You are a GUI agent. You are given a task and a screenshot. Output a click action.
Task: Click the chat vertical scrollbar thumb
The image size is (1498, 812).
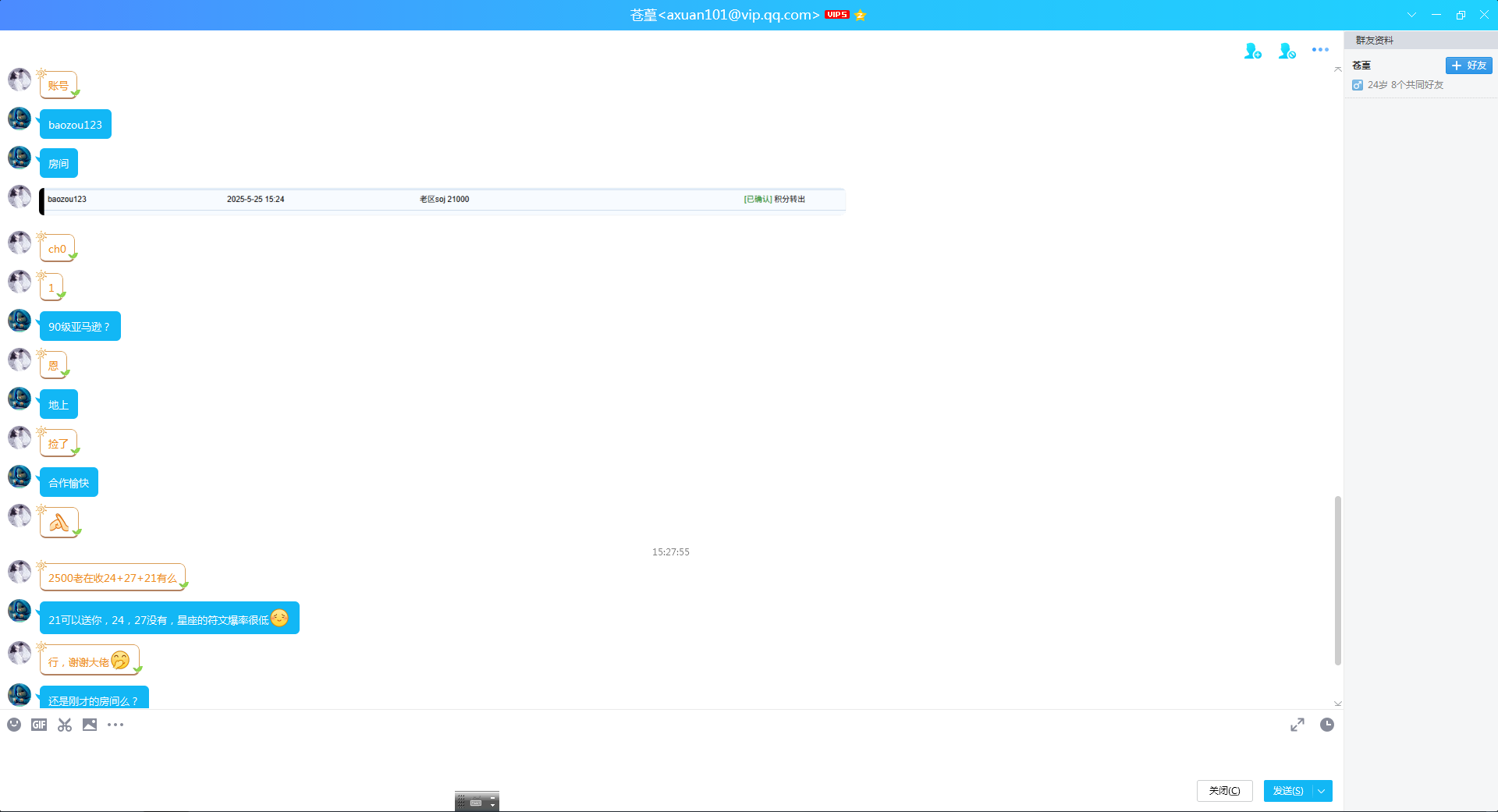click(x=1337, y=580)
